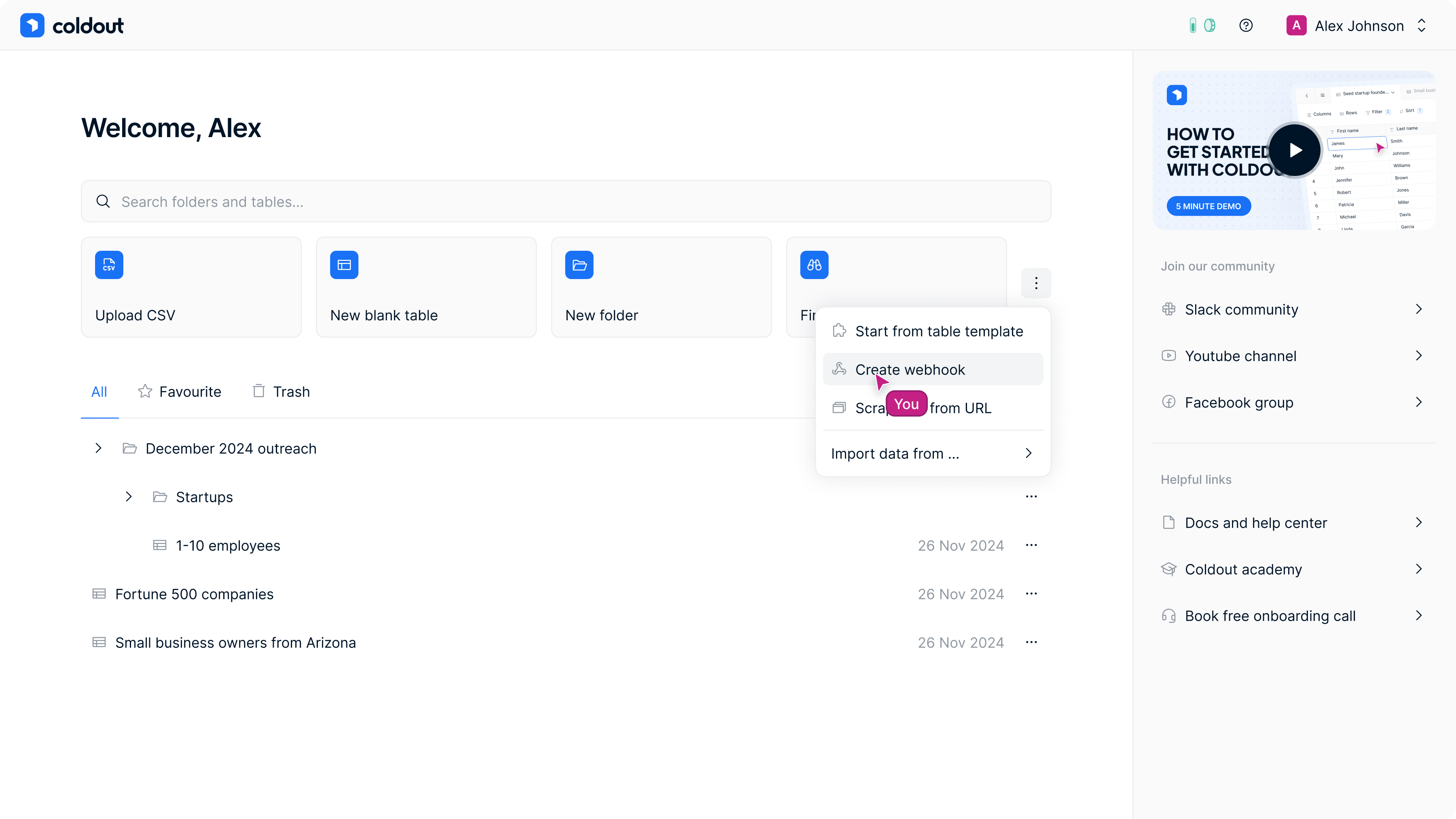Click the Scrape from URL window icon

pyautogui.click(x=839, y=408)
